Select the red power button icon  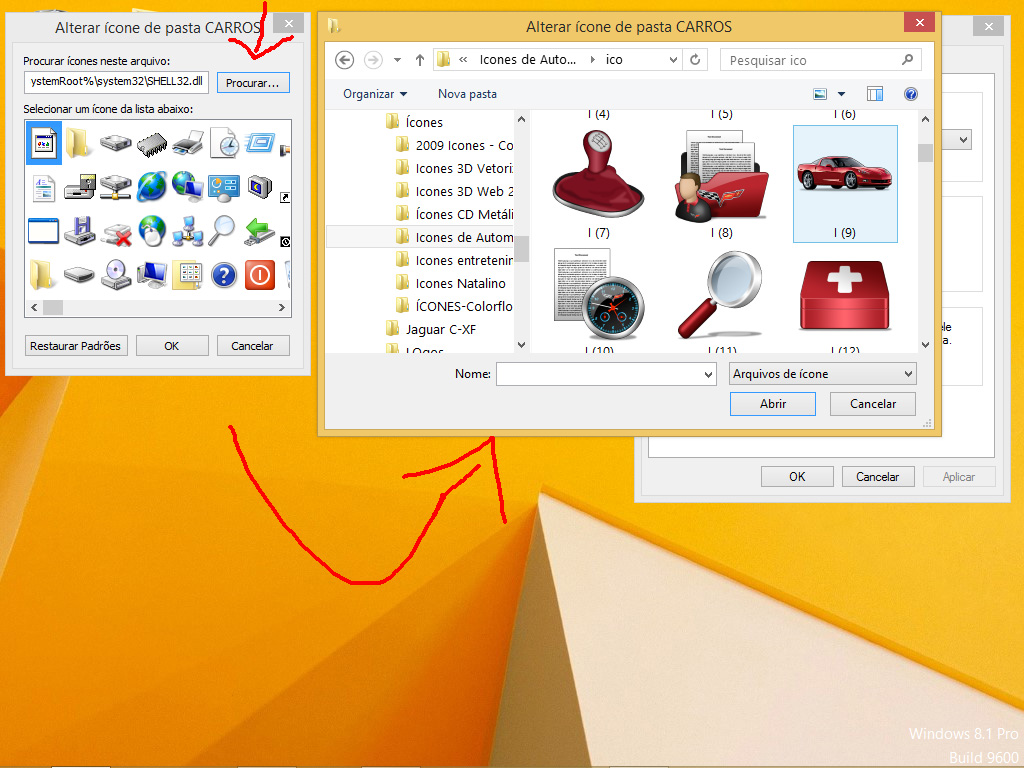point(260,275)
